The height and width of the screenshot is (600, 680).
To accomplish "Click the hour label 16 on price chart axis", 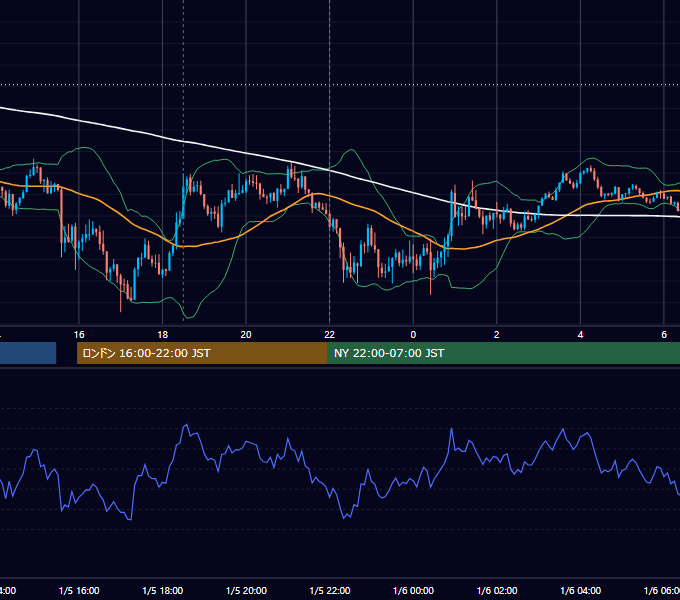I will (x=79, y=335).
